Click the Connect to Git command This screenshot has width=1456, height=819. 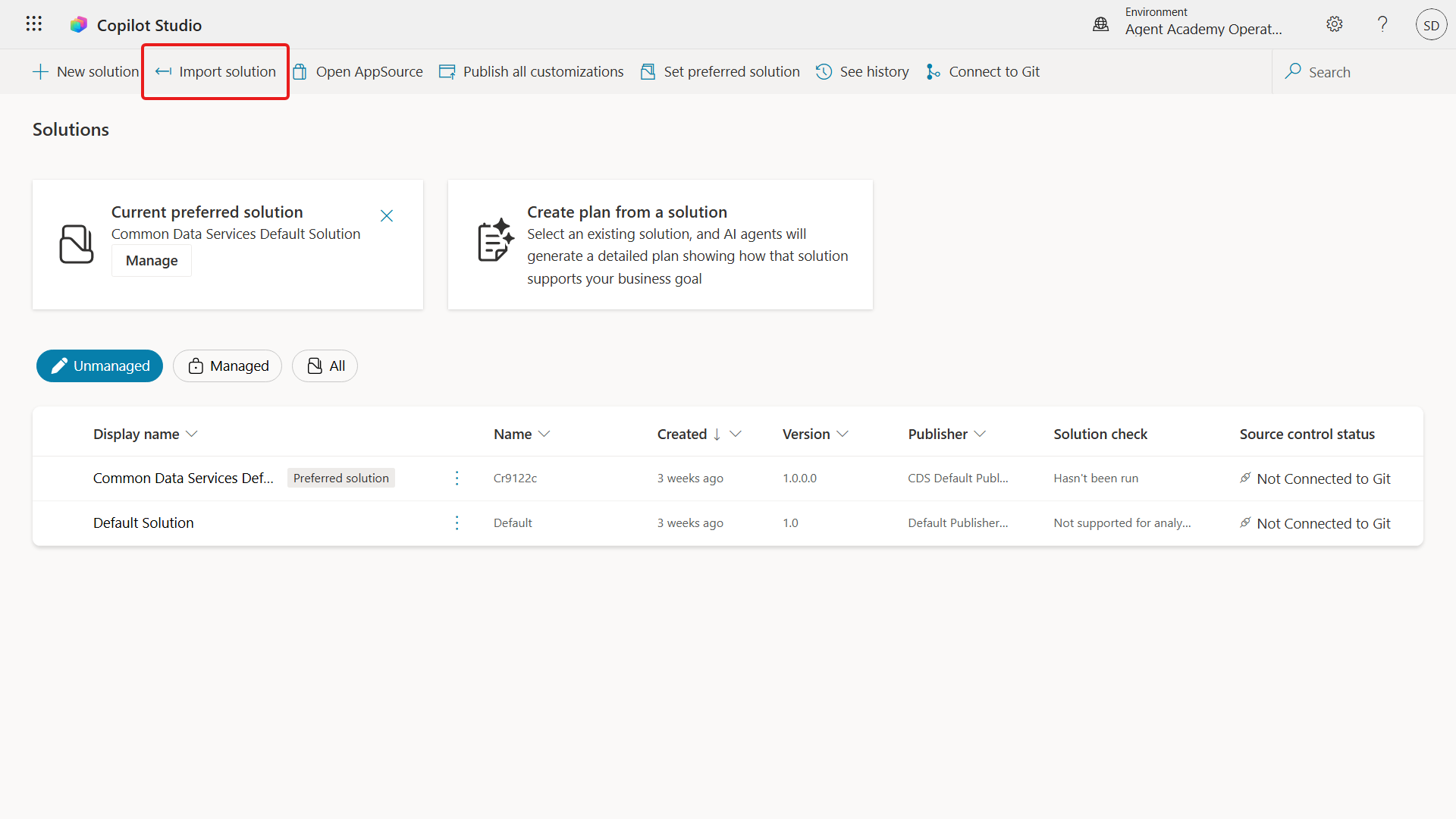pyautogui.click(x=983, y=71)
